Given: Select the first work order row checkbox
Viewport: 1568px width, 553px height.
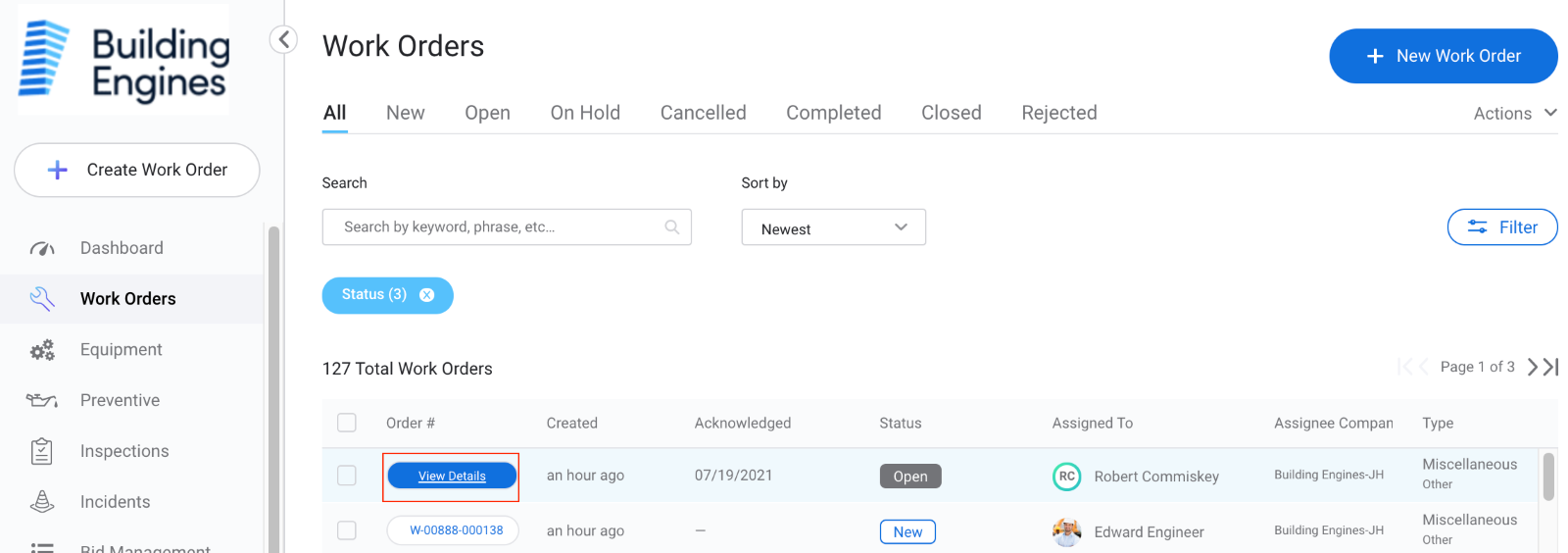Looking at the screenshot, I should 347,476.
